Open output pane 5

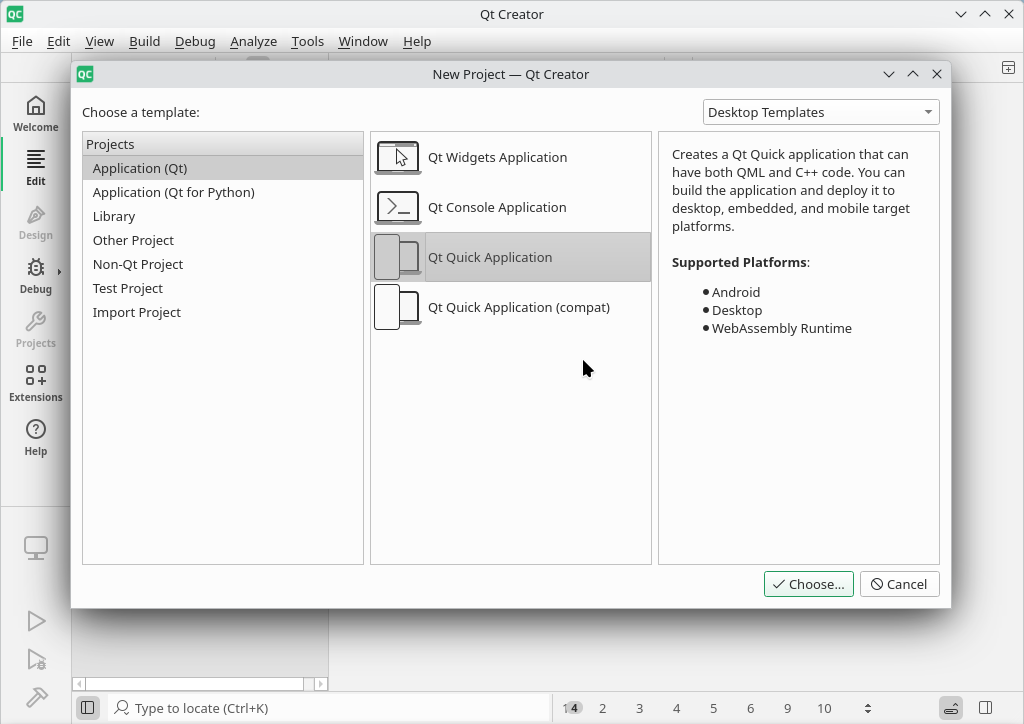[x=713, y=708]
